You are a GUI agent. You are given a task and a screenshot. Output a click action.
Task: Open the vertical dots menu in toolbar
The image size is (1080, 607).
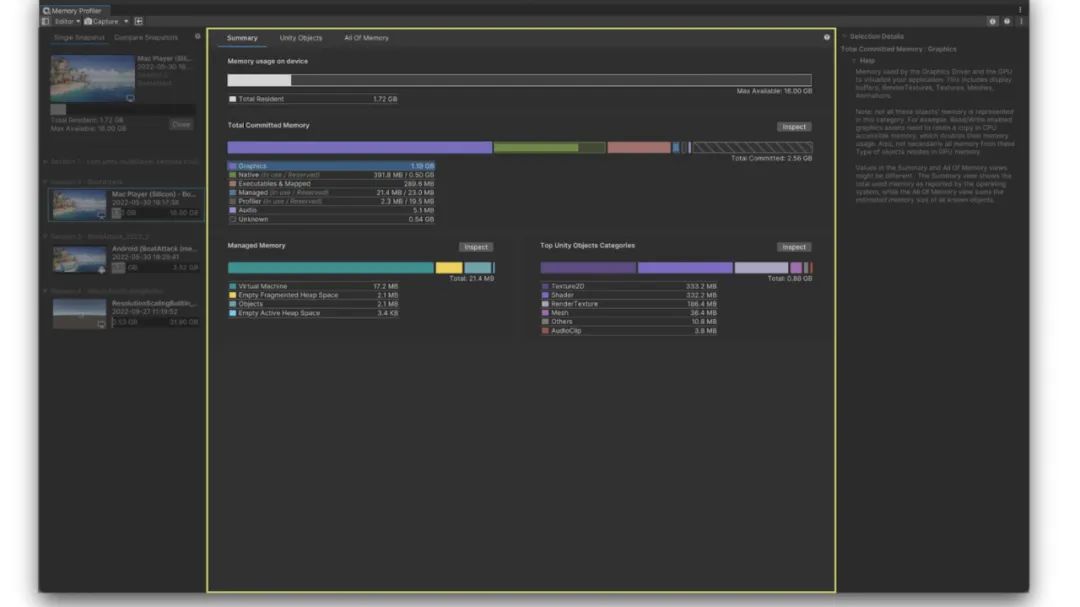click(x=1020, y=21)
